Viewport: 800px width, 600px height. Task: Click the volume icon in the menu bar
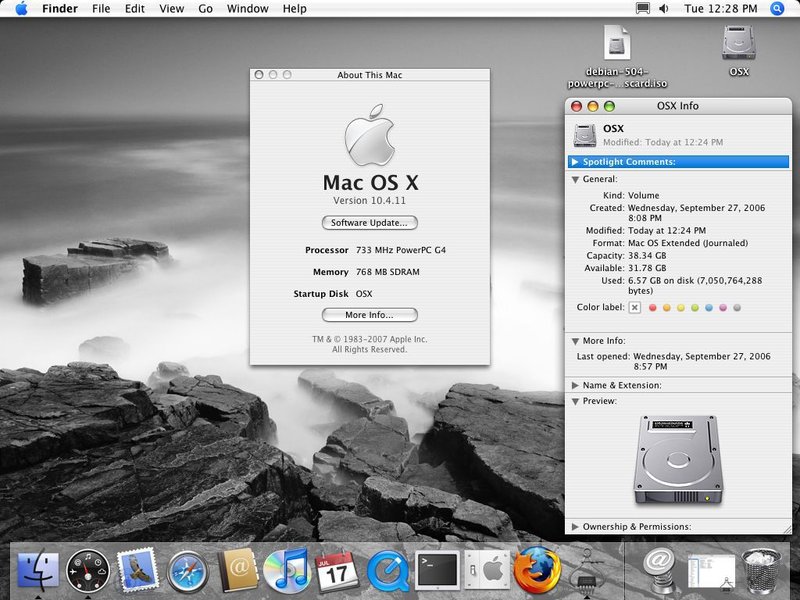[x=664, y=9]
